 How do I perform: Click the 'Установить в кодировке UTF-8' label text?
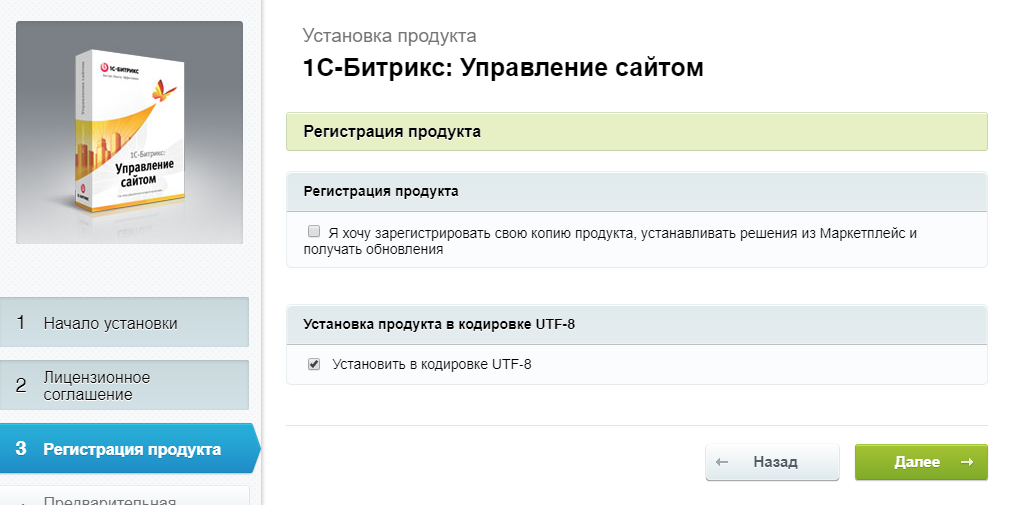coord(432,364)
